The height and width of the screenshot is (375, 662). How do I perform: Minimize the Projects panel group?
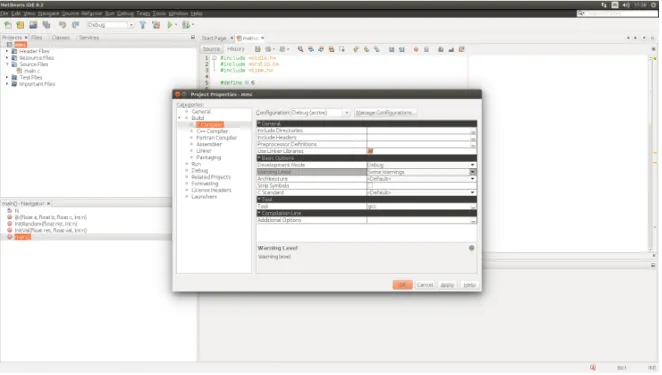[x=193, y=37]
